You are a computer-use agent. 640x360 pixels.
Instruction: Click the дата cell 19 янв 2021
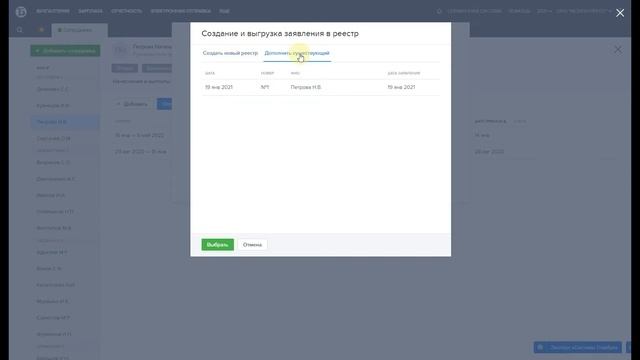point(219,87)
